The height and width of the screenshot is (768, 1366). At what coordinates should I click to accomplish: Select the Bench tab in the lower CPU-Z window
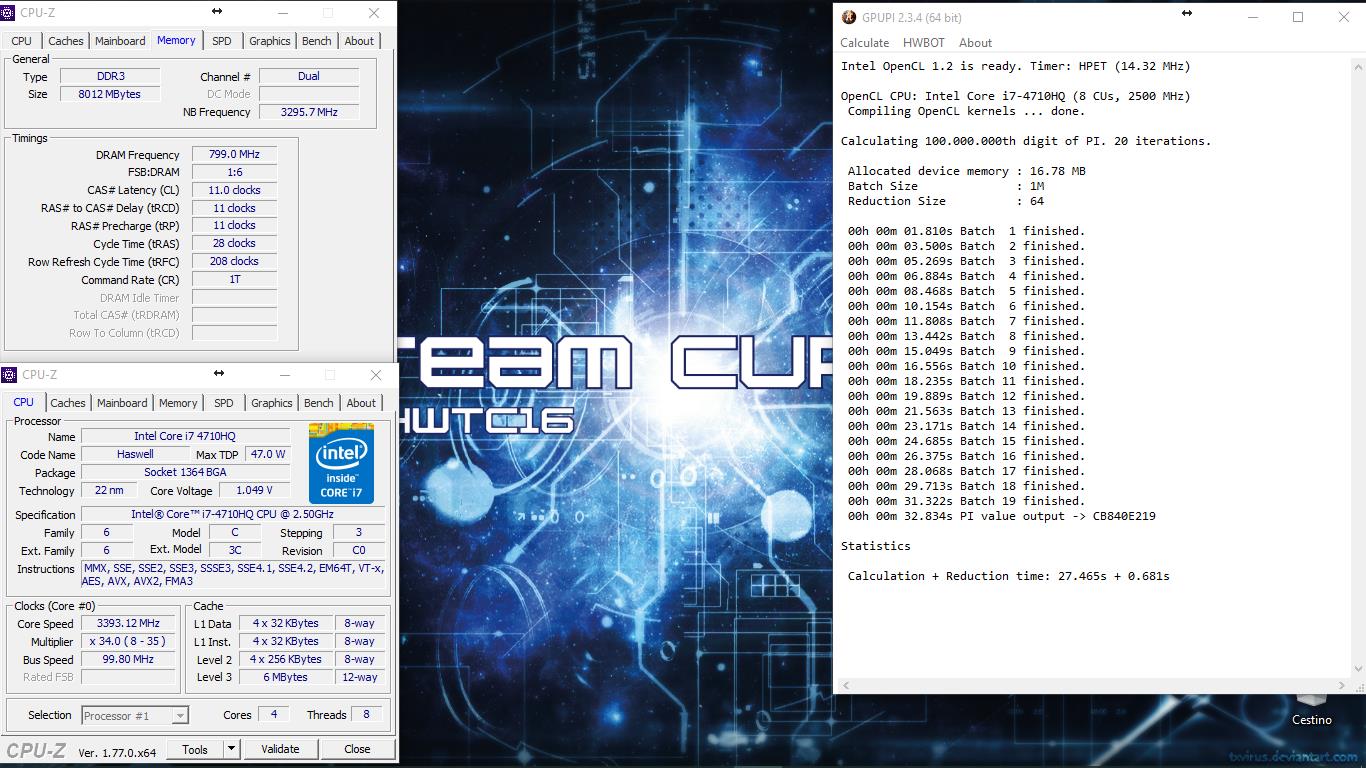click(x=319, y=403)
